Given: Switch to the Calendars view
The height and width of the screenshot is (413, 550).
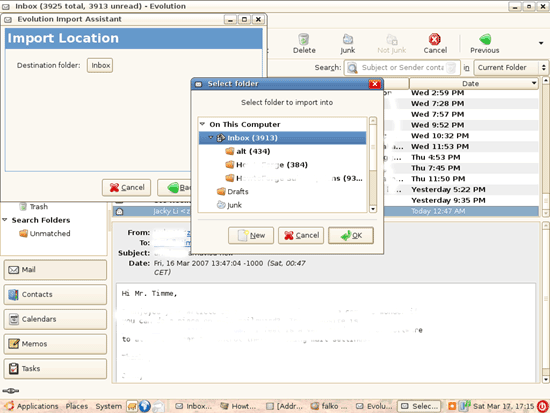Looking at the screenshot, I should click(55, 319).
